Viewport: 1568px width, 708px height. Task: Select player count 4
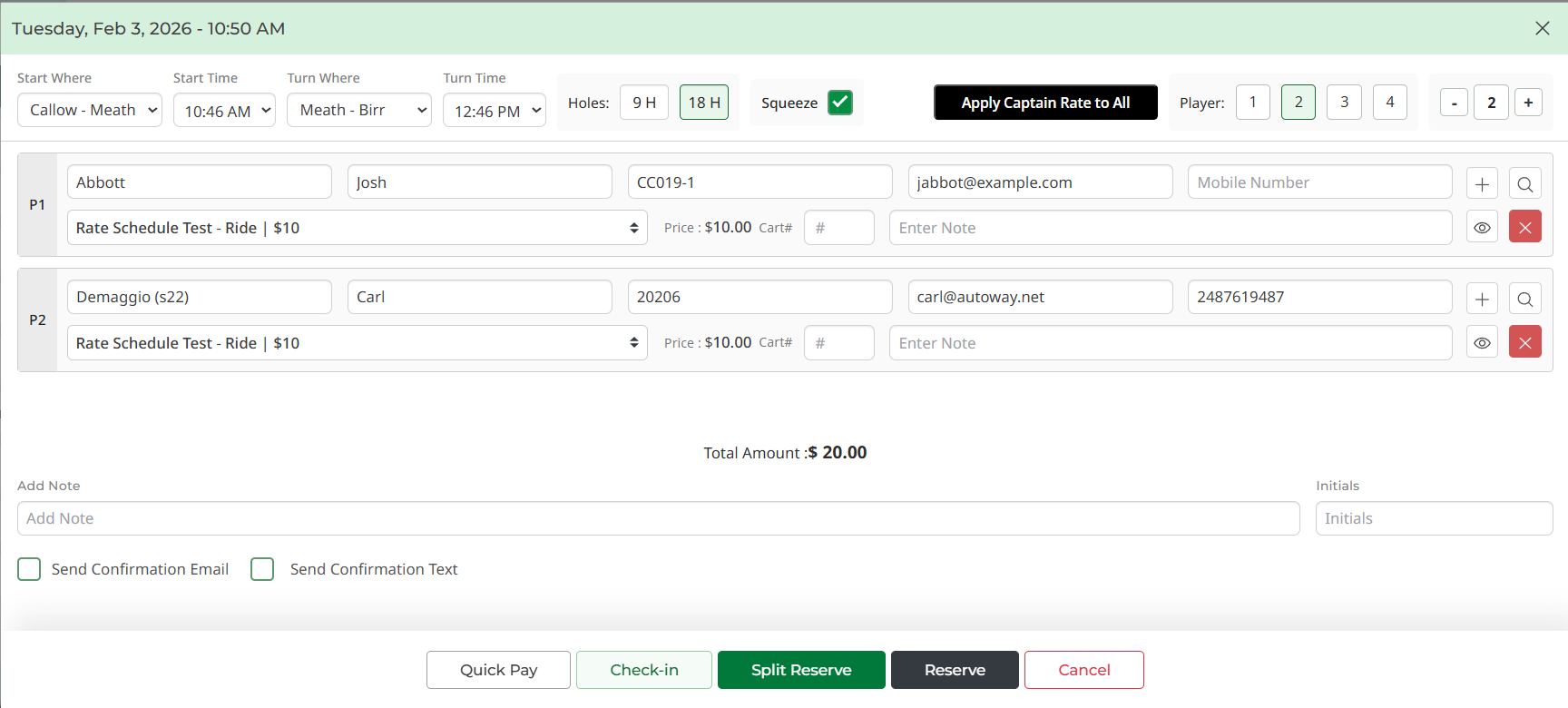[x=1389, y=103]
